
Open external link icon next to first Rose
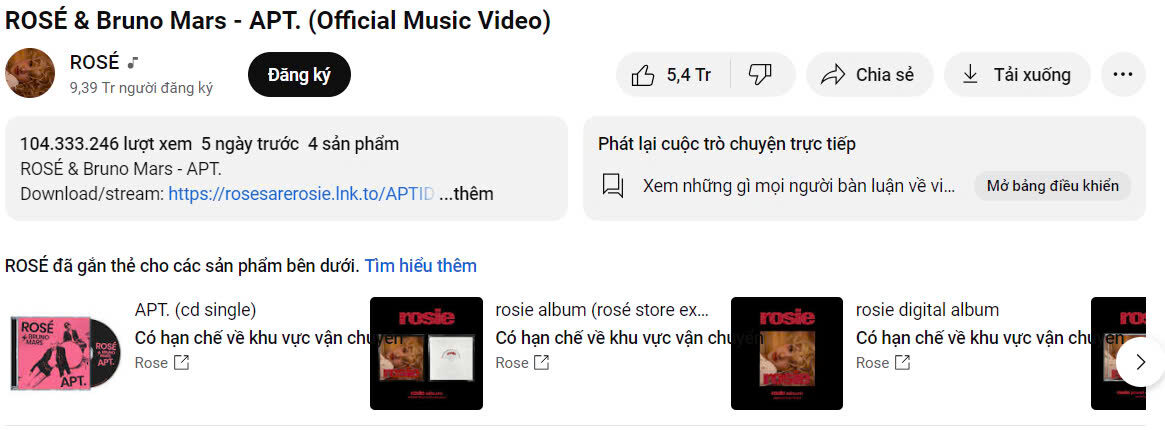pyautogui.click(x=181, y=363)
